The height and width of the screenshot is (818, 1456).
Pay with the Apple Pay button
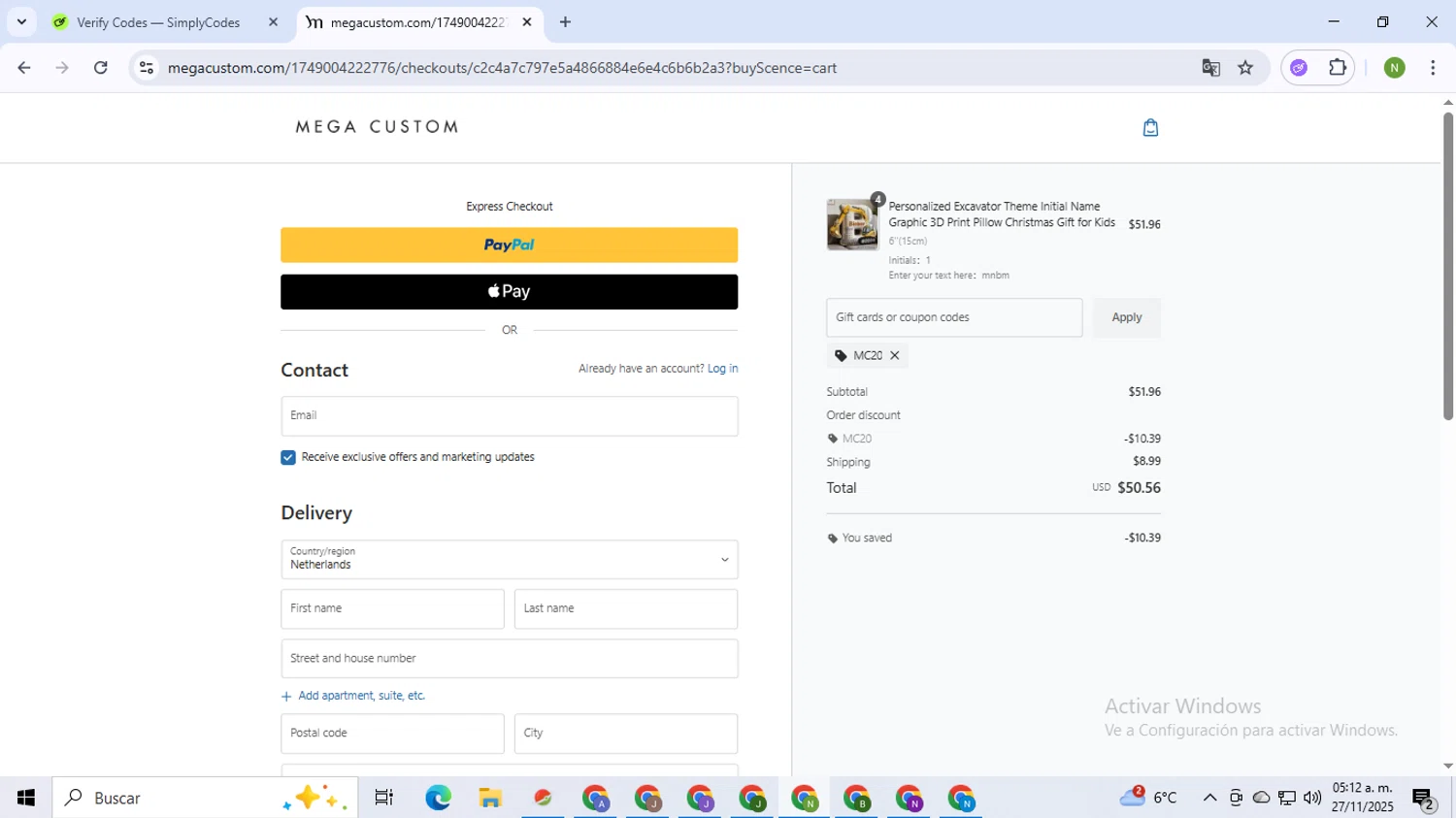[x=509, y=292]
